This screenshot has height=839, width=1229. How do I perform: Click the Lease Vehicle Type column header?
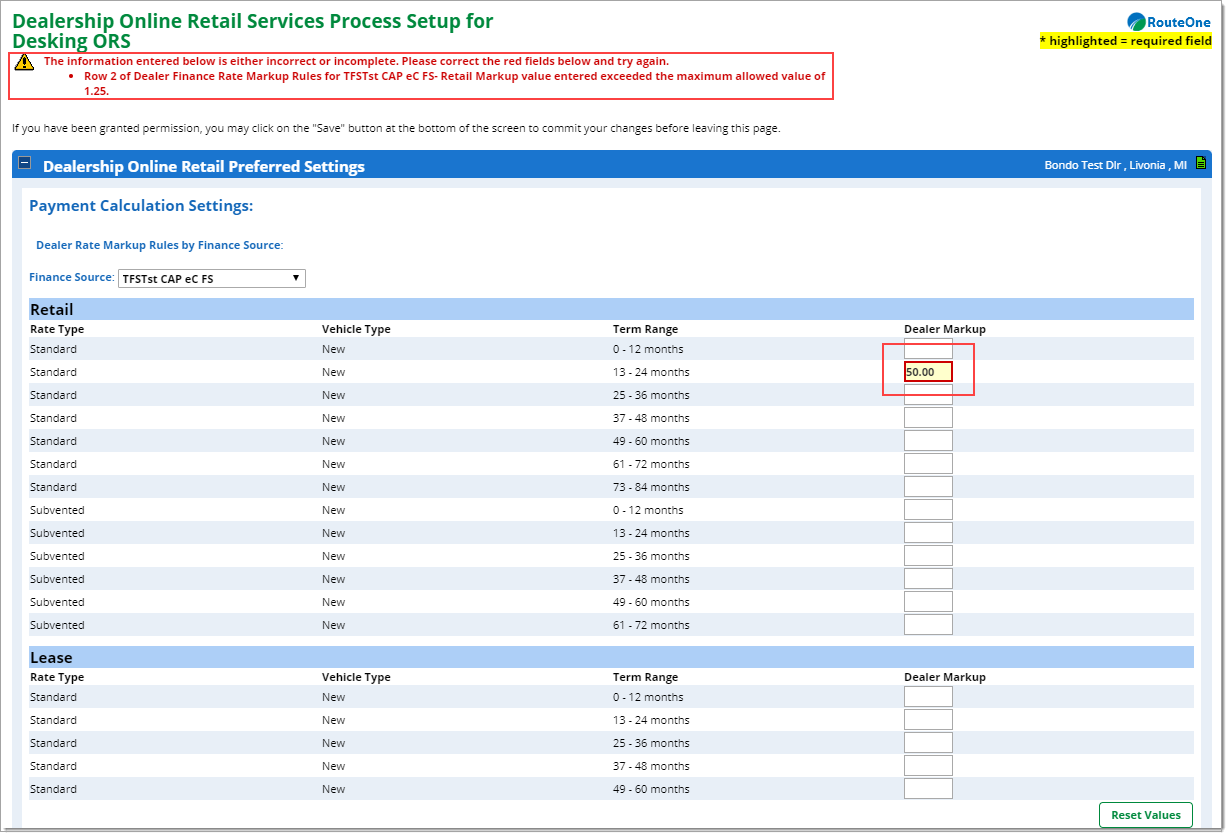click(x=356, y=677)
